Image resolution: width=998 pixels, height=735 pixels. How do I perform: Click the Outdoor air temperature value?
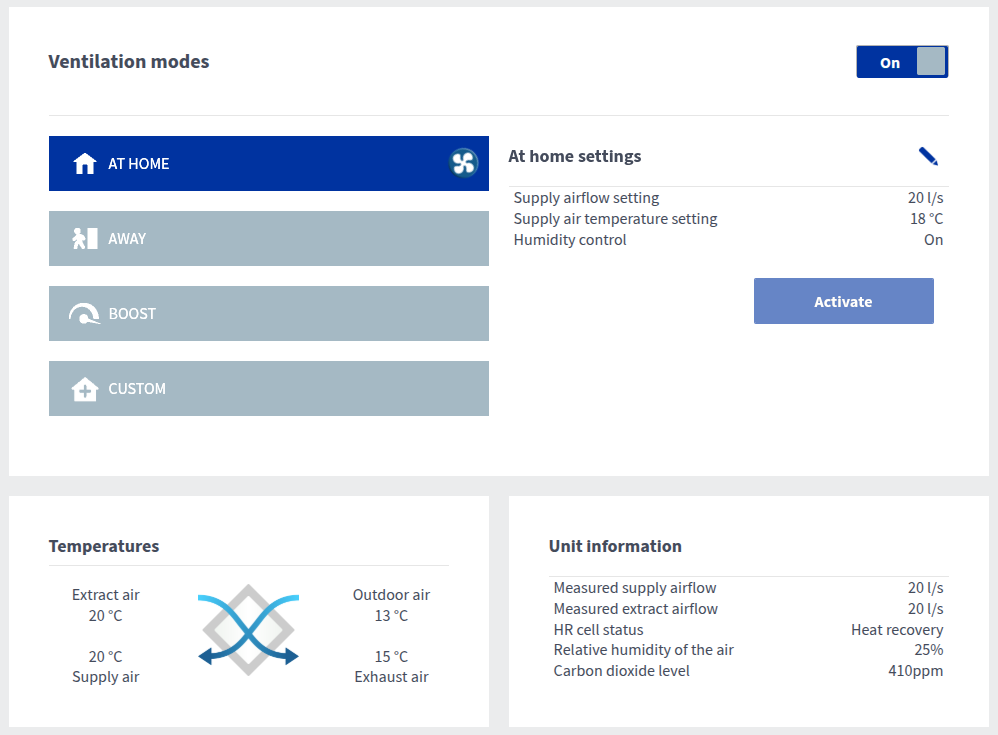point(391,616)
